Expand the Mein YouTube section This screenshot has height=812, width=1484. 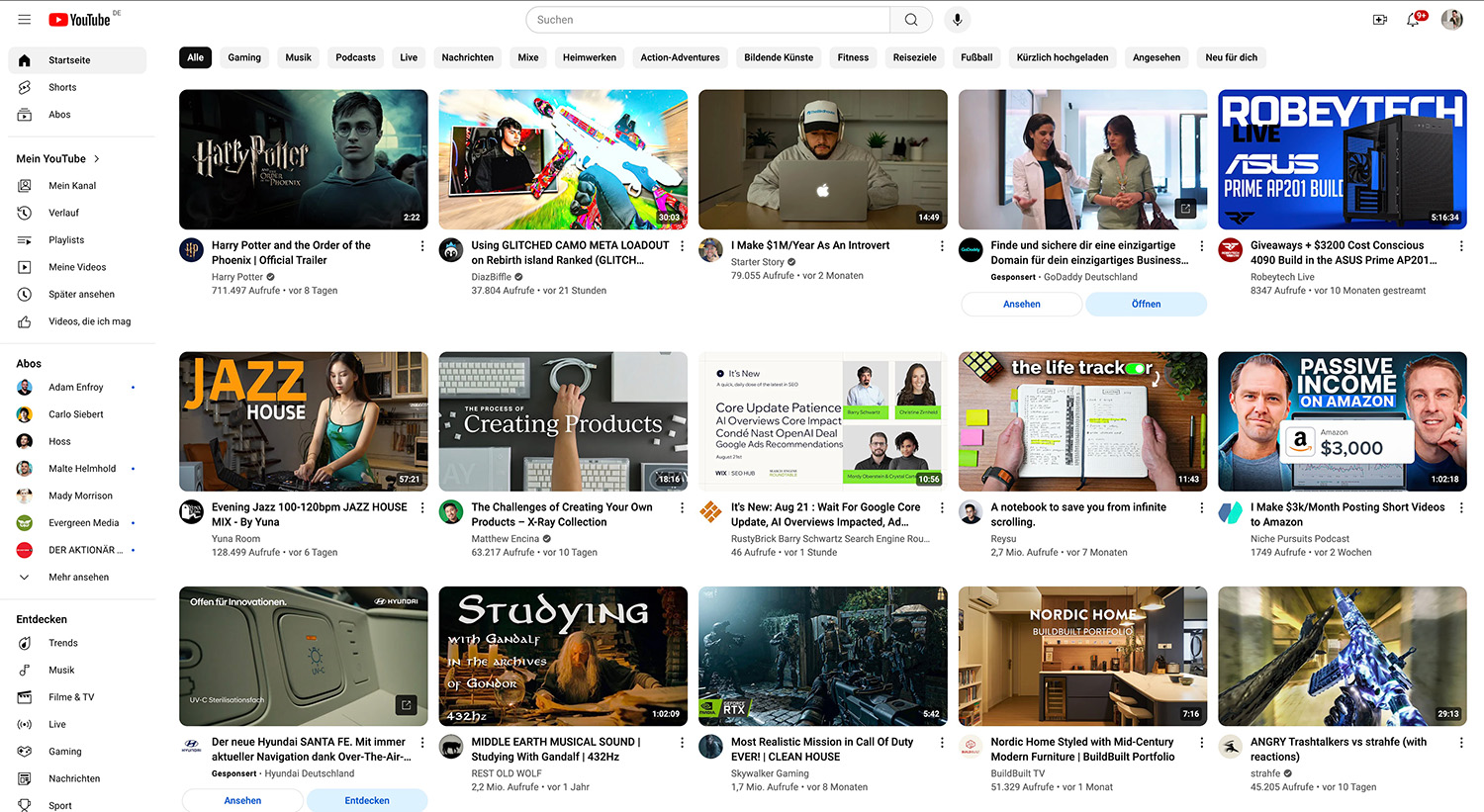coord(58,159)
